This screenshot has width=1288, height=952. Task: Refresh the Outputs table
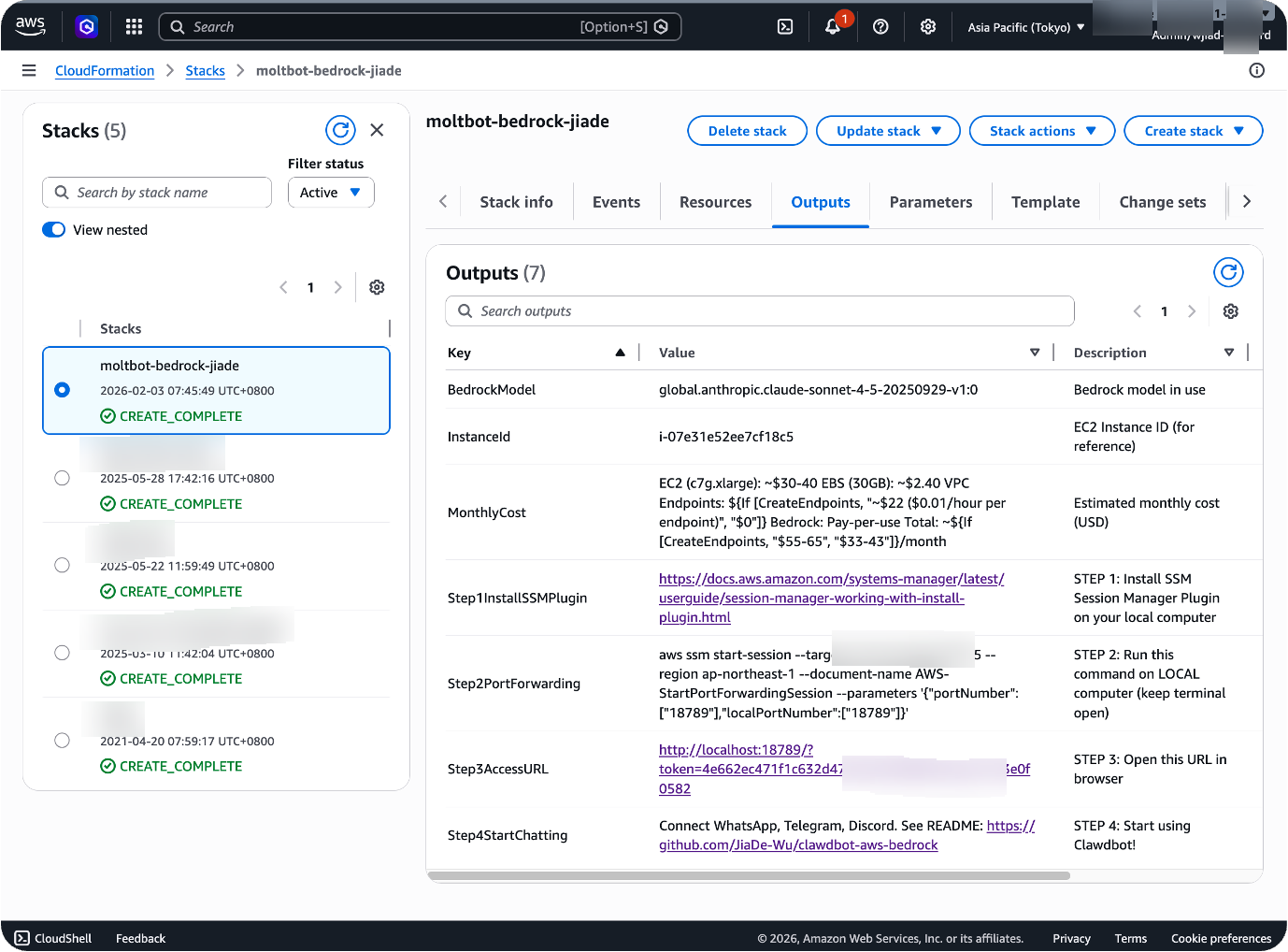(1228, 272)
